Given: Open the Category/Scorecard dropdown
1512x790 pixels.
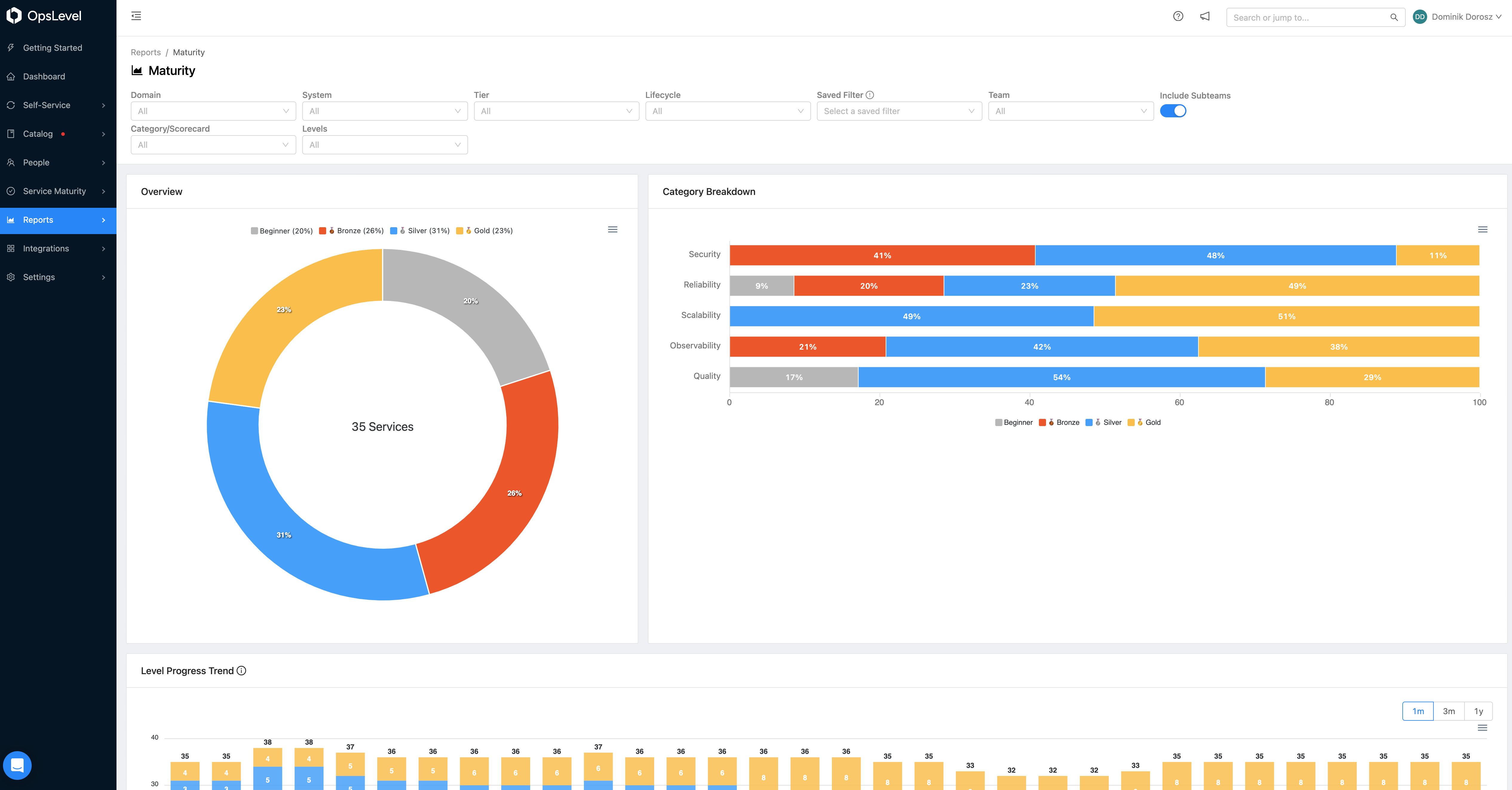Looking at the screenshot, I should pos(213,145).
